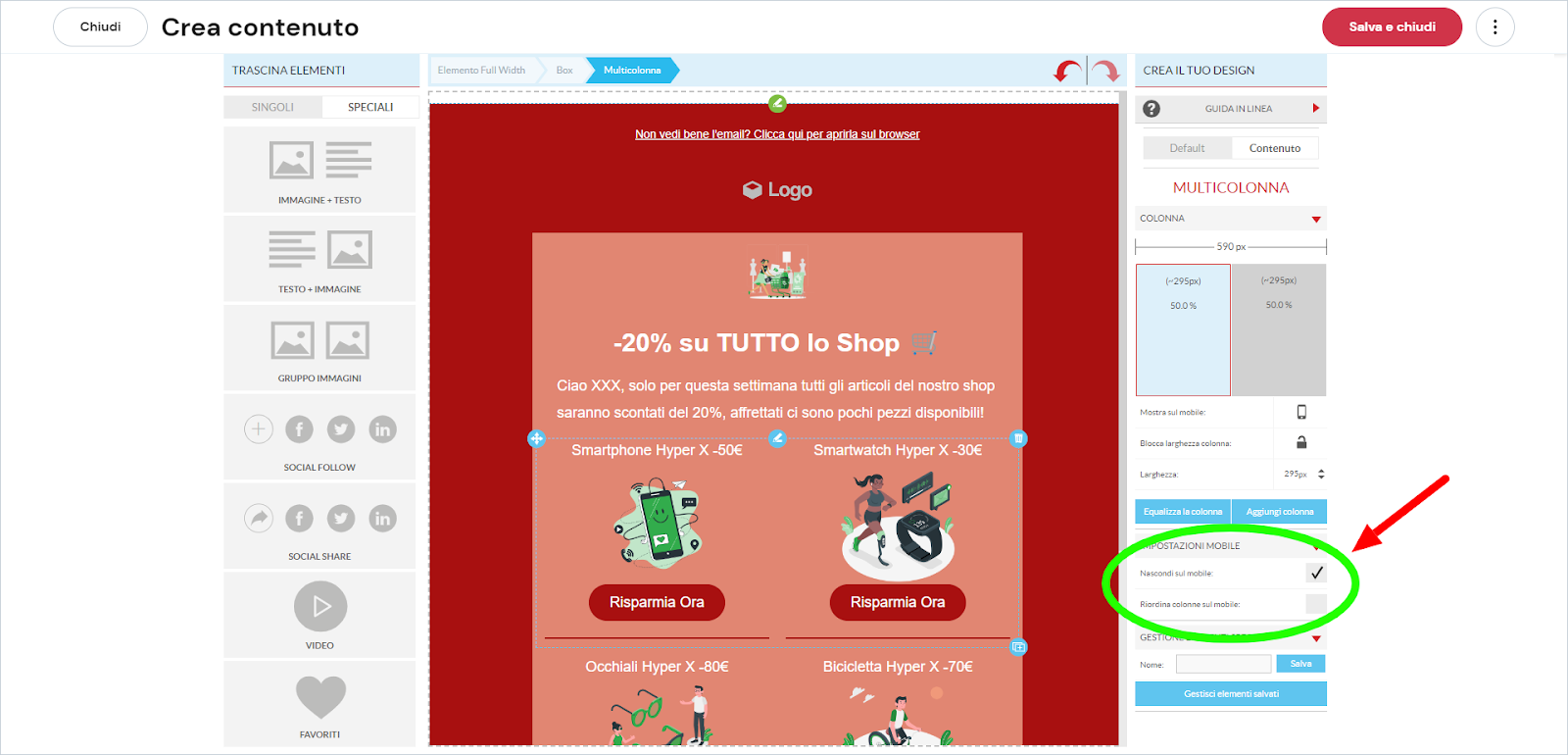
Task: Collapse the Colonna section arrow
Action: coord(1316,219)
